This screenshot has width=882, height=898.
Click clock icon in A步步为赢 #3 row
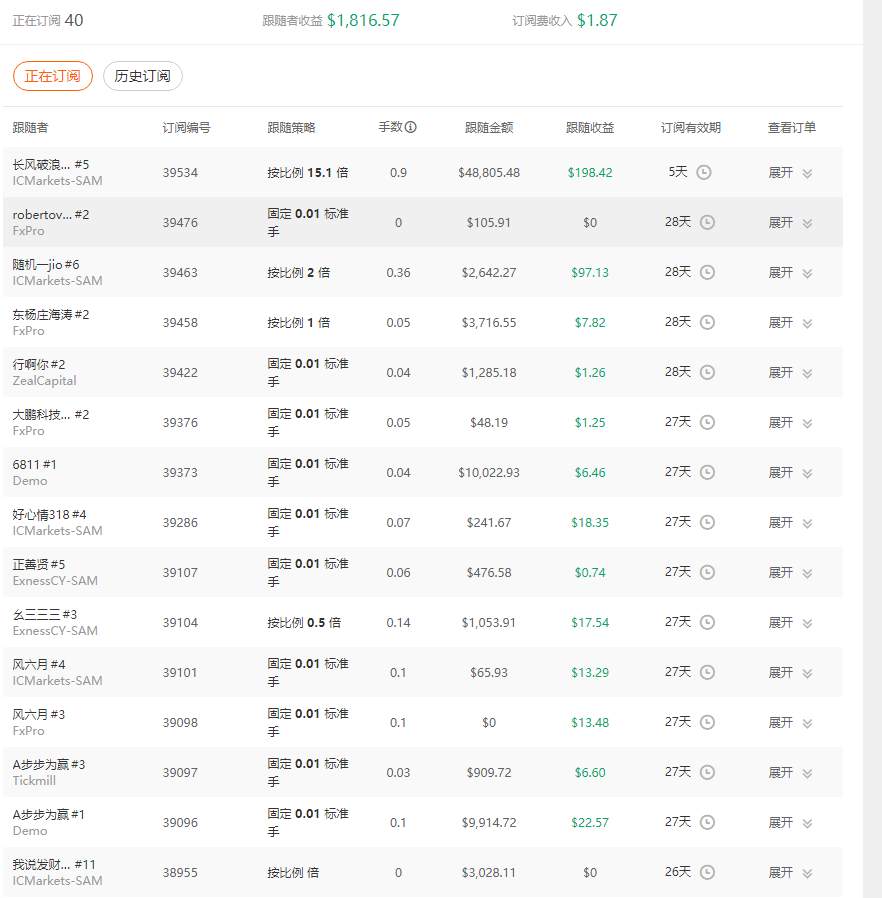(x=707, y=772)
